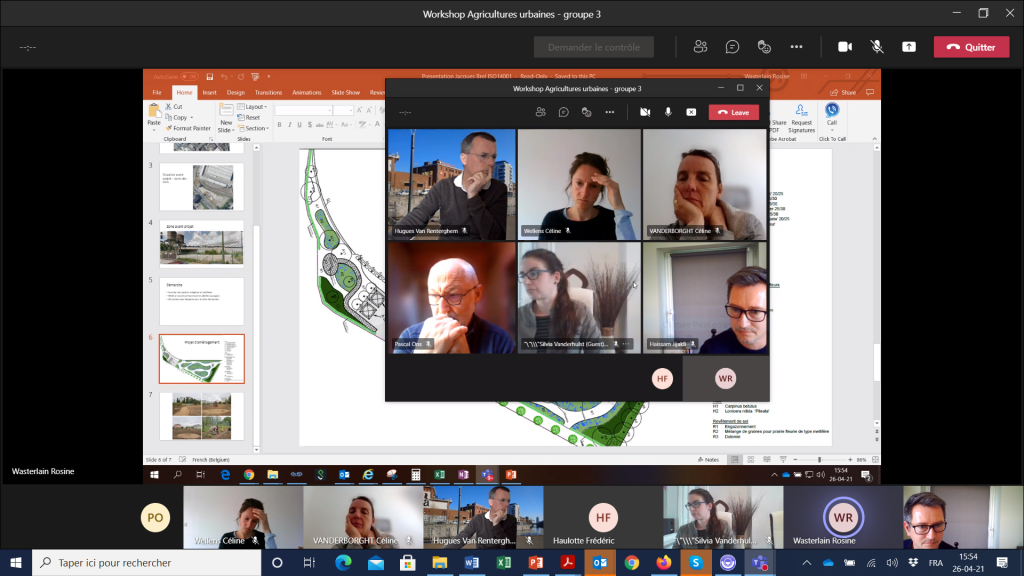Open the share content tray
The height and width of the screenshot is (576, 1024).
pyautogui.click(x=909, y=47)
